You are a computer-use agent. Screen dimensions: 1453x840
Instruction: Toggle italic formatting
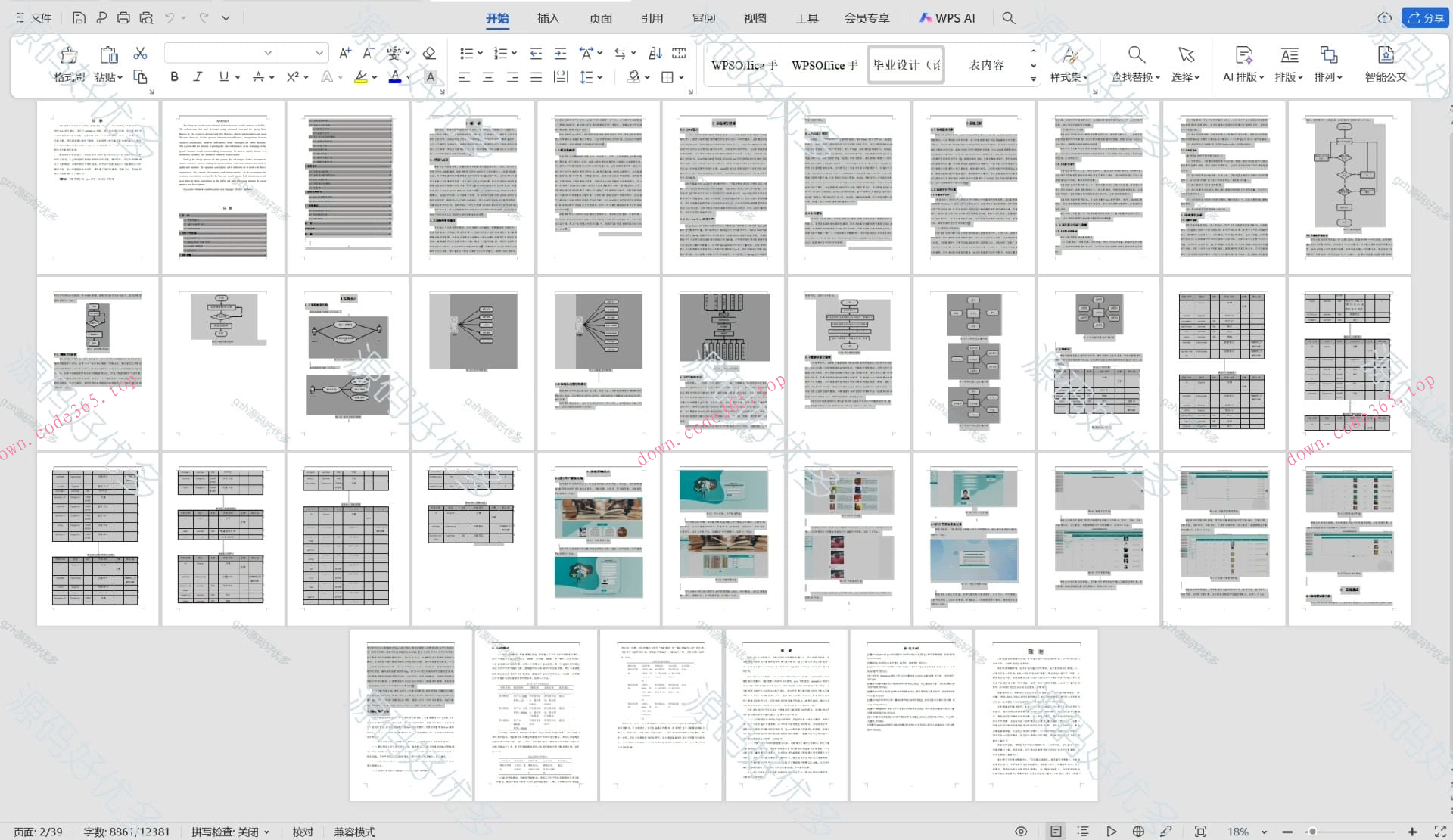(198, 76)
